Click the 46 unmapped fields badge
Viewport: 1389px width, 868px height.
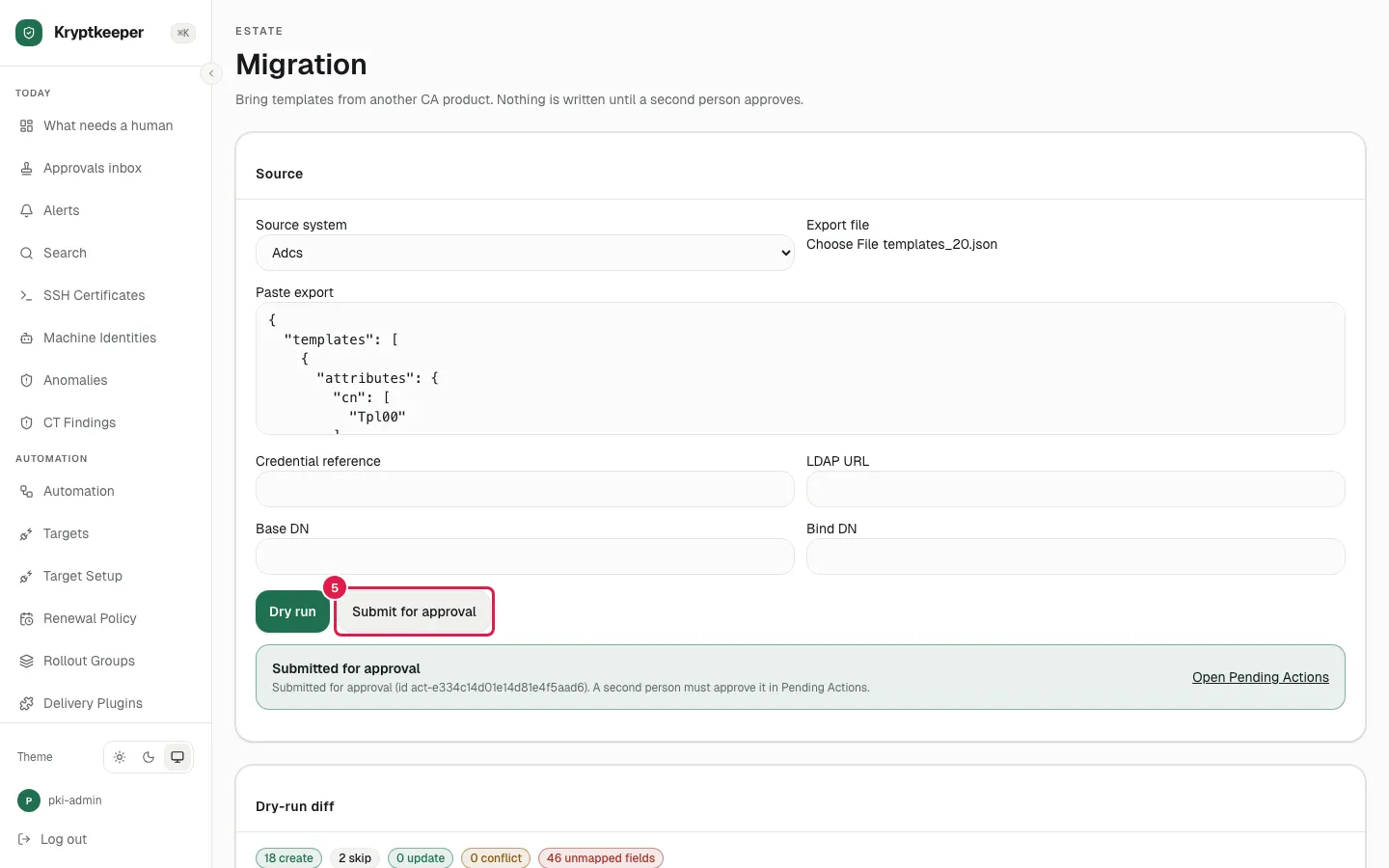coord(601,858)
